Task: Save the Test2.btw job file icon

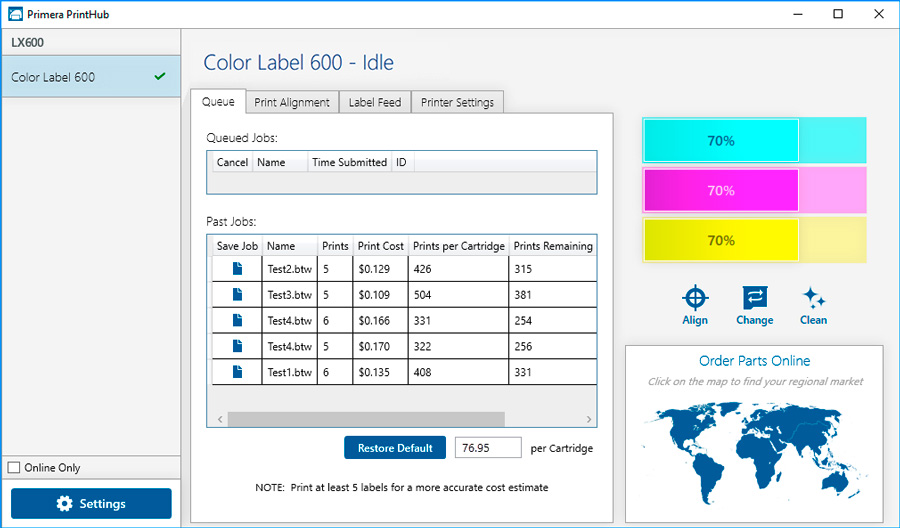Action: [237, 269]
